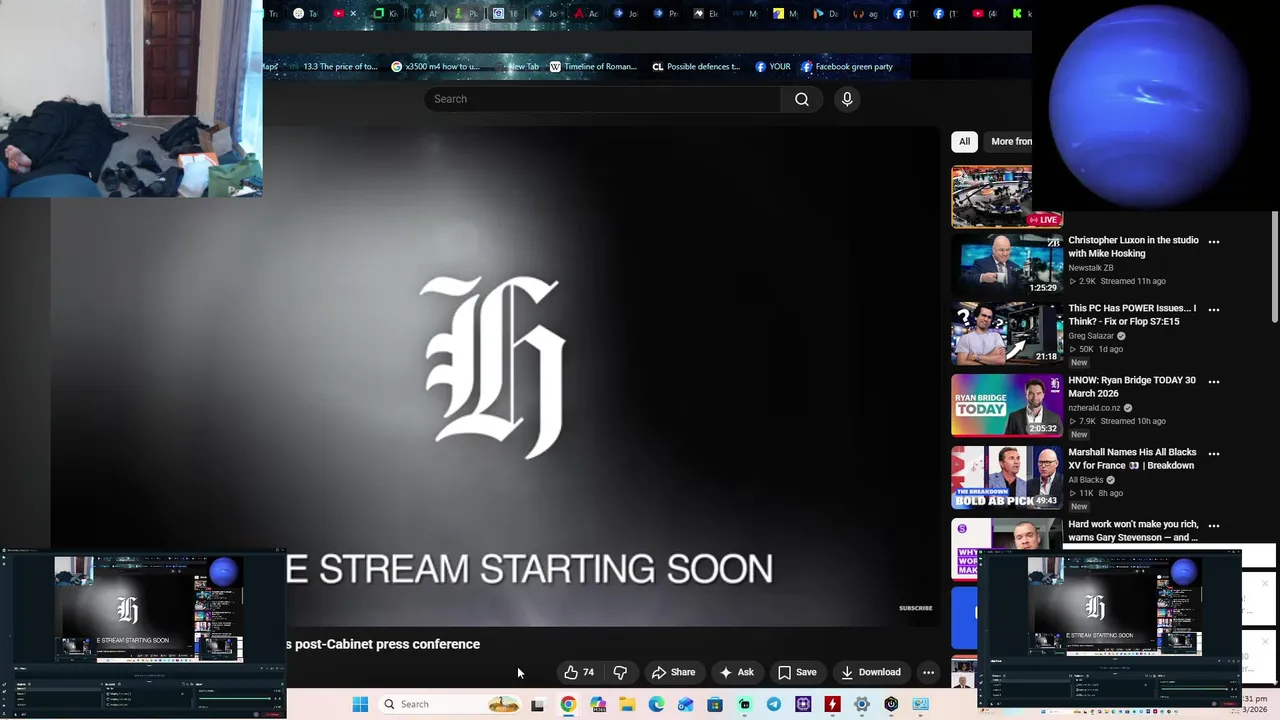The image size is (1280, 720).
Task: Open options for Marshall Names All Blacks video
Action: coord(1214,453)
